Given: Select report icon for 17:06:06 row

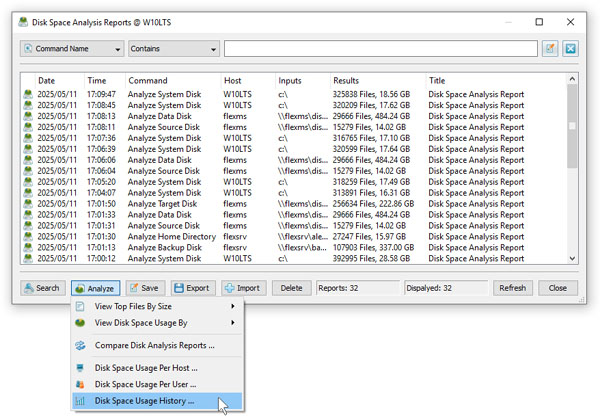Looking at the screenshot, I should coord(28,160).
